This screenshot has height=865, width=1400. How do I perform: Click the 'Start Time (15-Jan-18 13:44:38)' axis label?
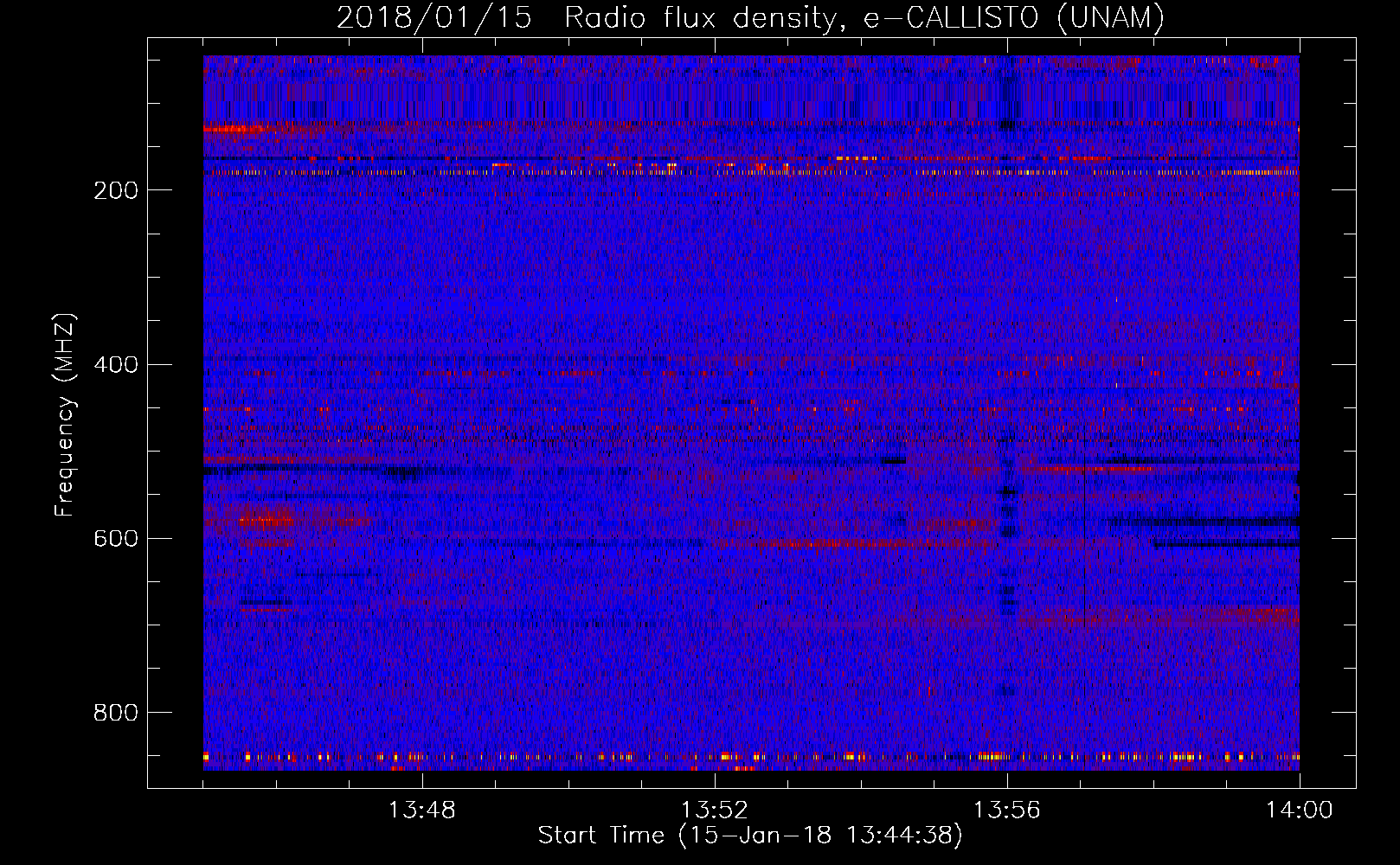(750, 836)
